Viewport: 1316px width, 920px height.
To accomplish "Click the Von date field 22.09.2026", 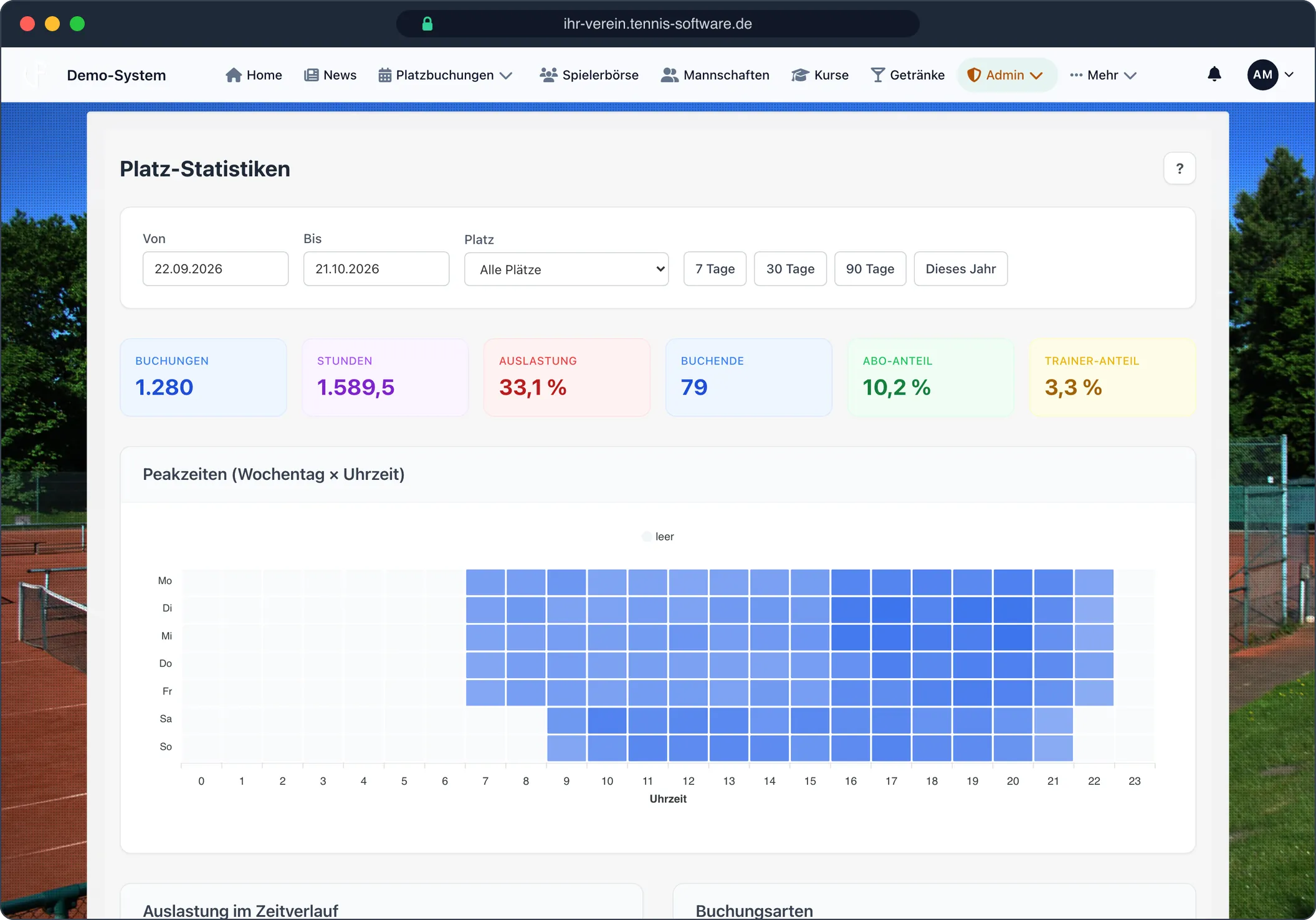I will pos(216,269).
